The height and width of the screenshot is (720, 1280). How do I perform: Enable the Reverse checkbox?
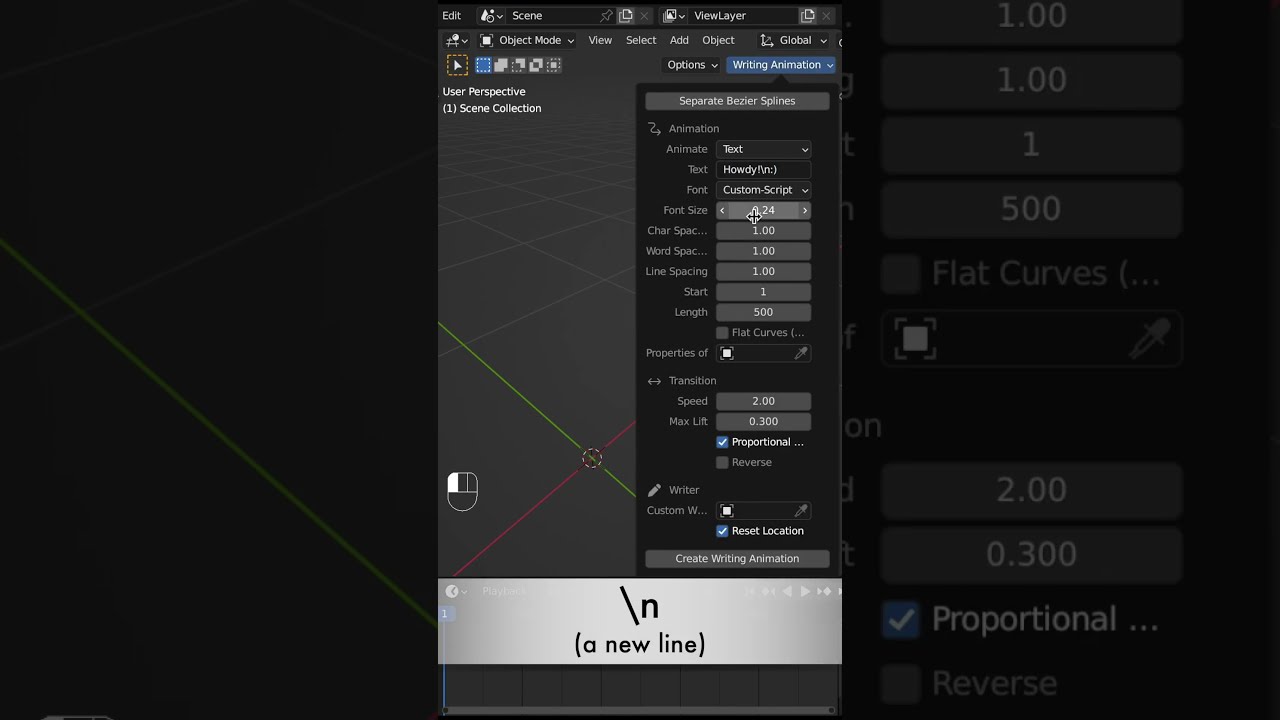tap(722, 463)
